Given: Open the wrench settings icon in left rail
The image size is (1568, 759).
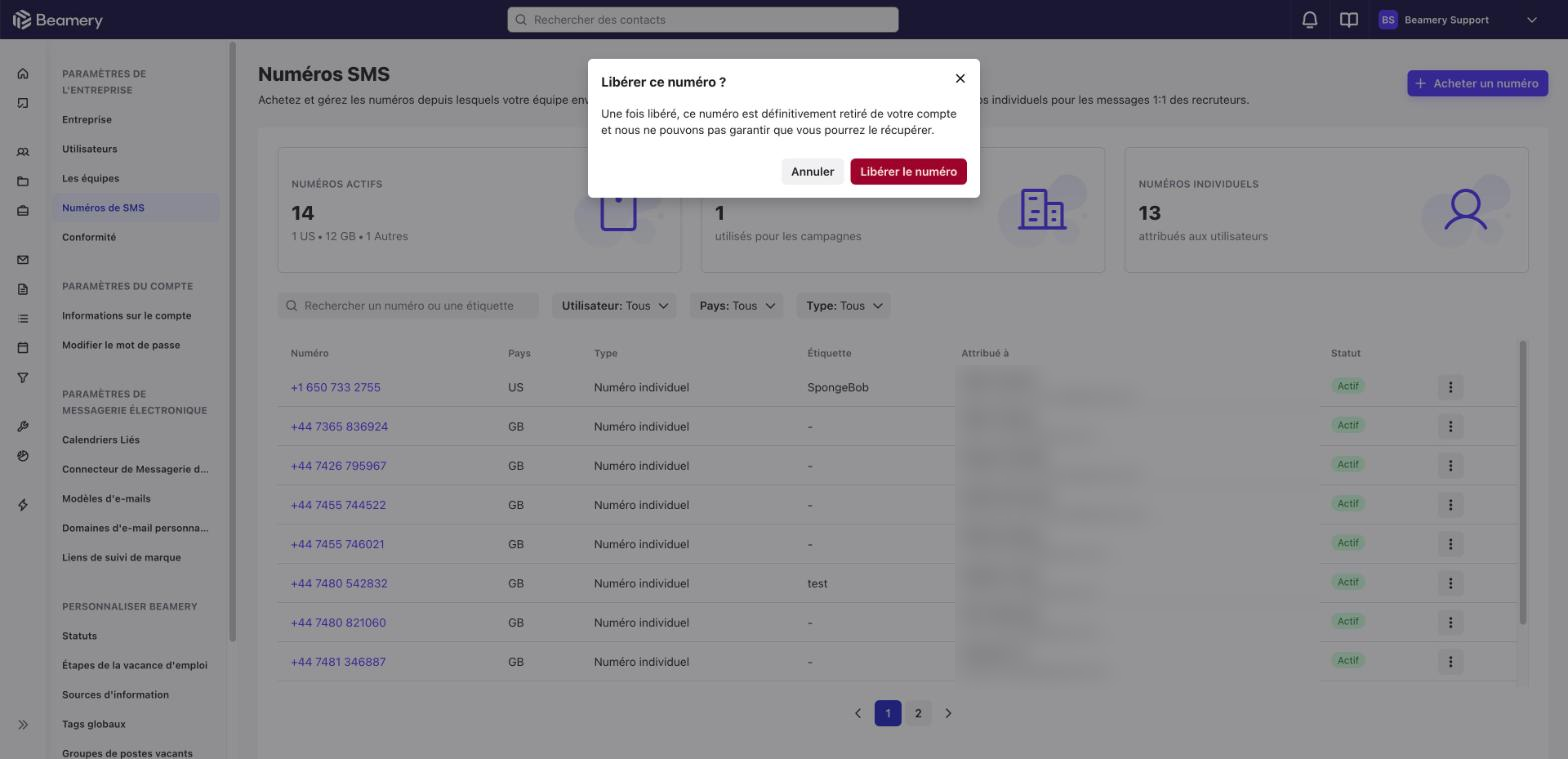Looking at the screenshot, I should 23,427.
